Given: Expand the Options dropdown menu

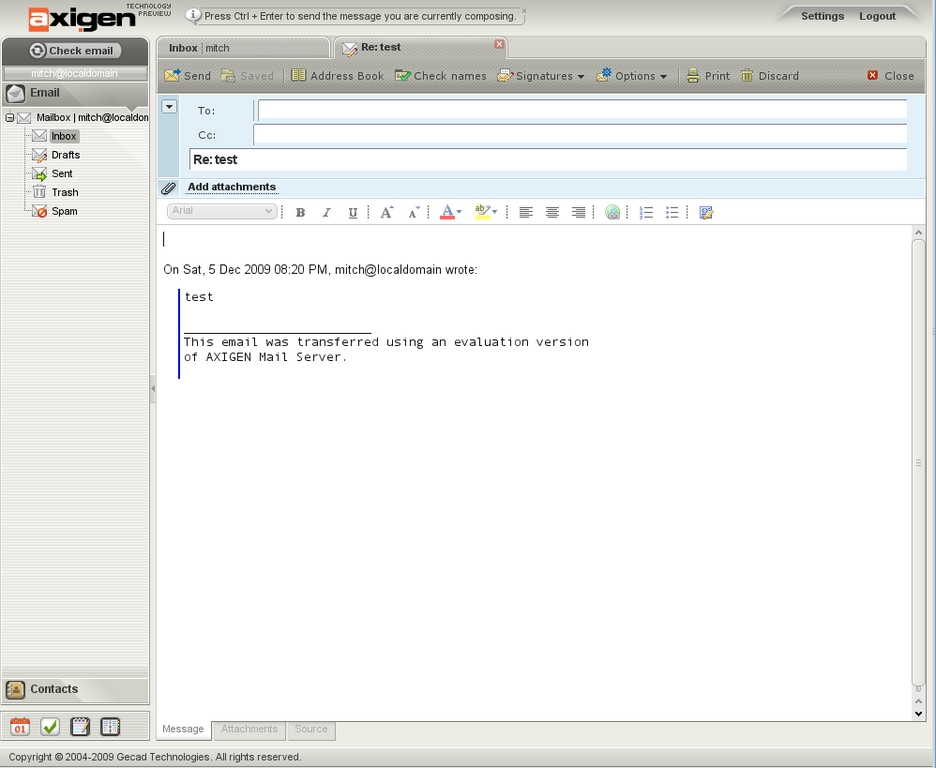Looking at the screenshot, I should [x=632, y=76].
